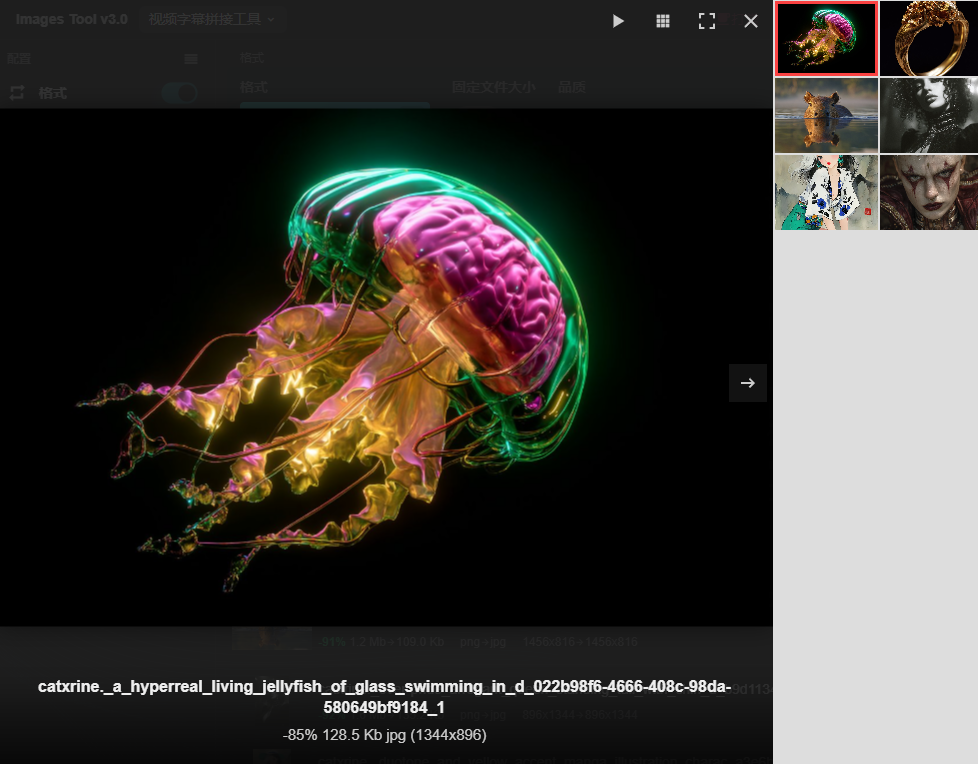
Task: Select the clown face makeup thumbnail
Action: click(929, 192)
